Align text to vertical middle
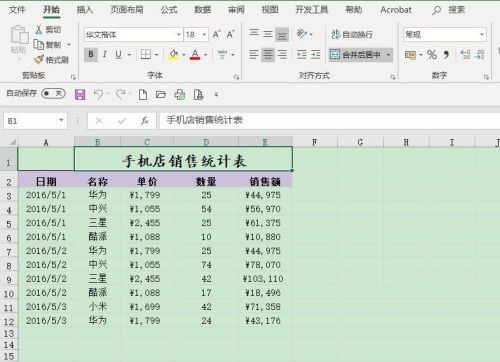Viewport: 500px width, 362px height. click(268, 34)
